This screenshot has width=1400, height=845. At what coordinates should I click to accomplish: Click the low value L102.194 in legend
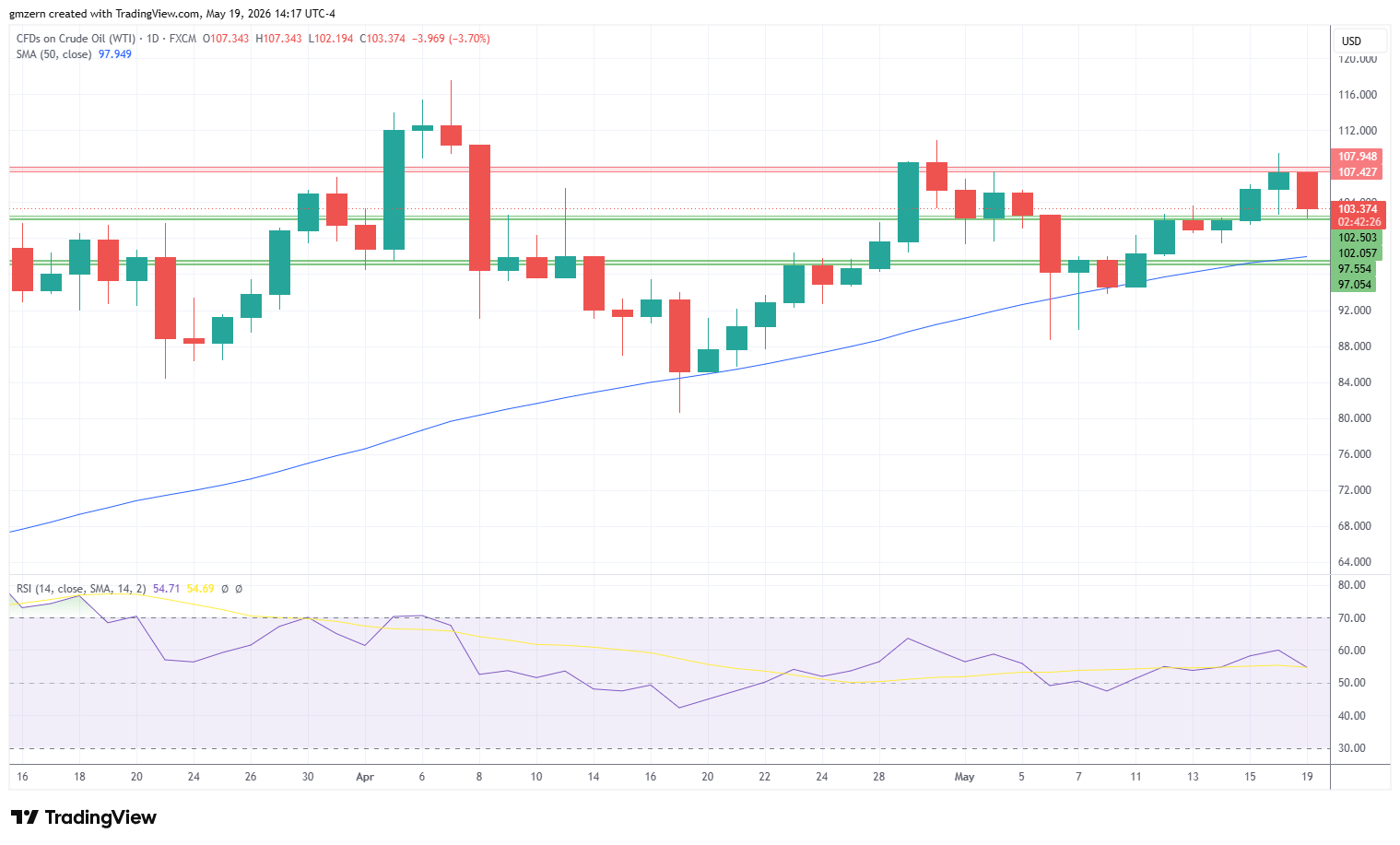tap(331, 39)
